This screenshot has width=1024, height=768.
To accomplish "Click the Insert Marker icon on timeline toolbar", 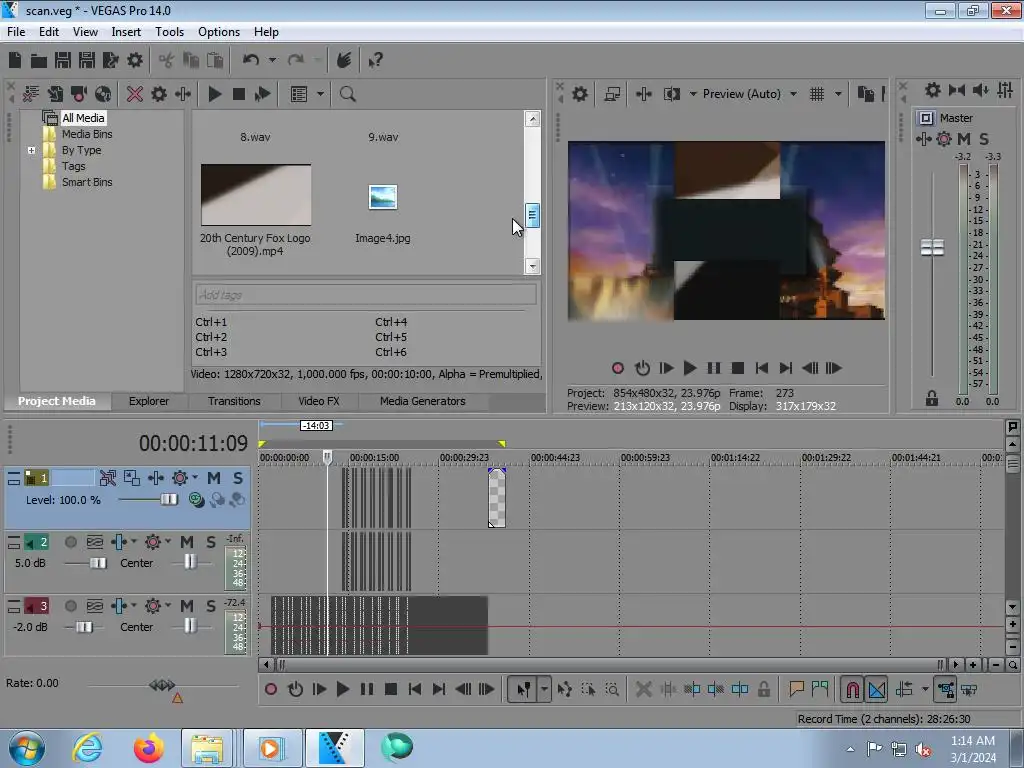I will point(796,689).
